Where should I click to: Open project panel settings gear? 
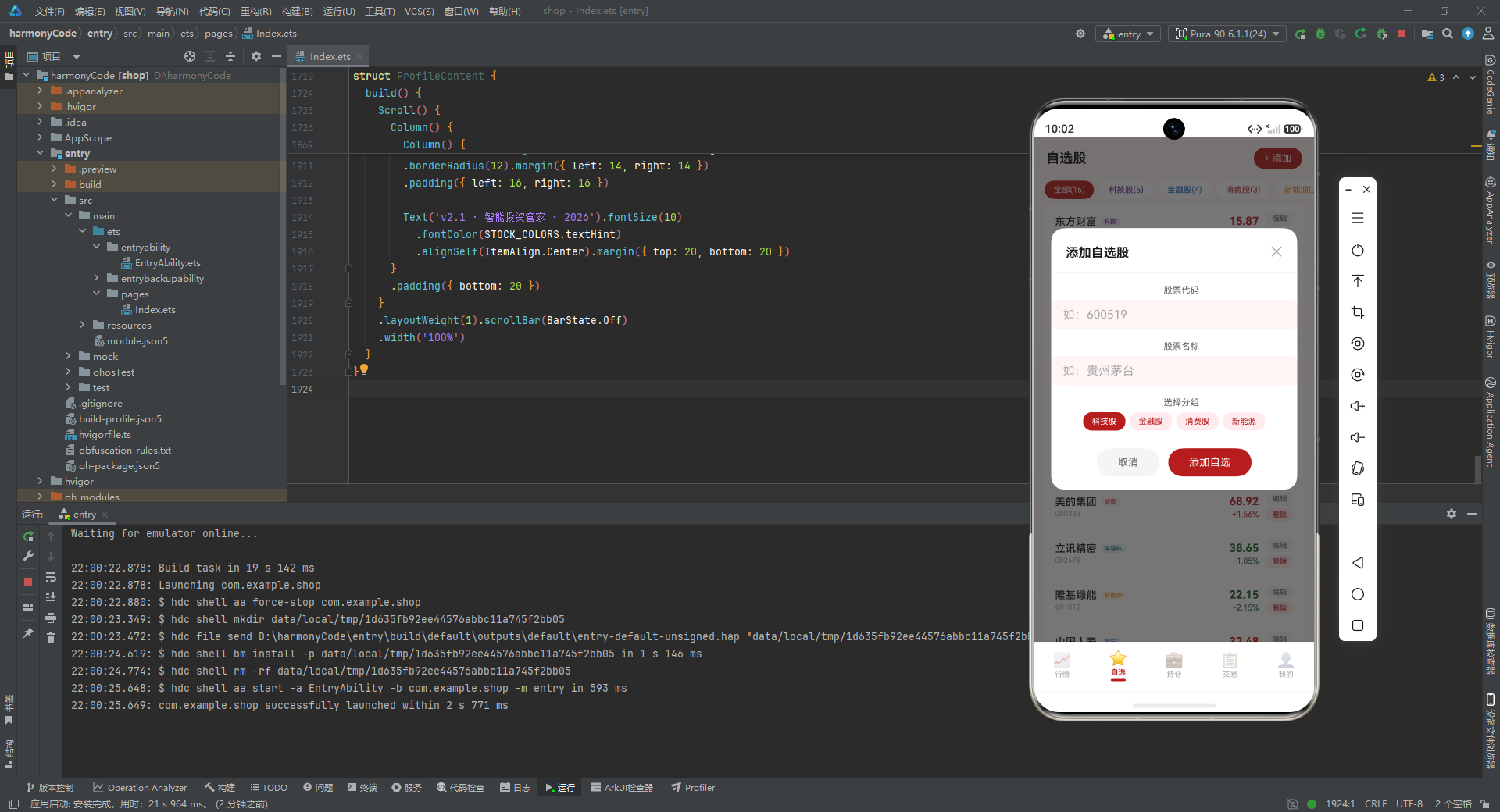pyautogui.click(x=256, y=56)
